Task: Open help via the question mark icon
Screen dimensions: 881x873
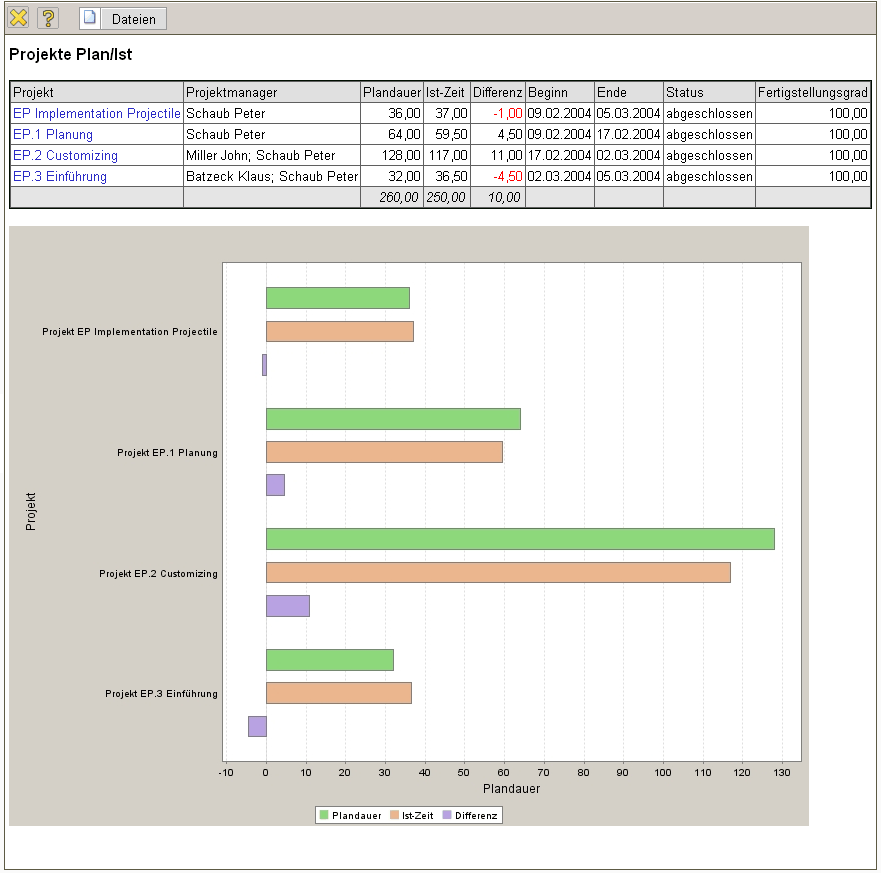Action: (x=48, y=18)
